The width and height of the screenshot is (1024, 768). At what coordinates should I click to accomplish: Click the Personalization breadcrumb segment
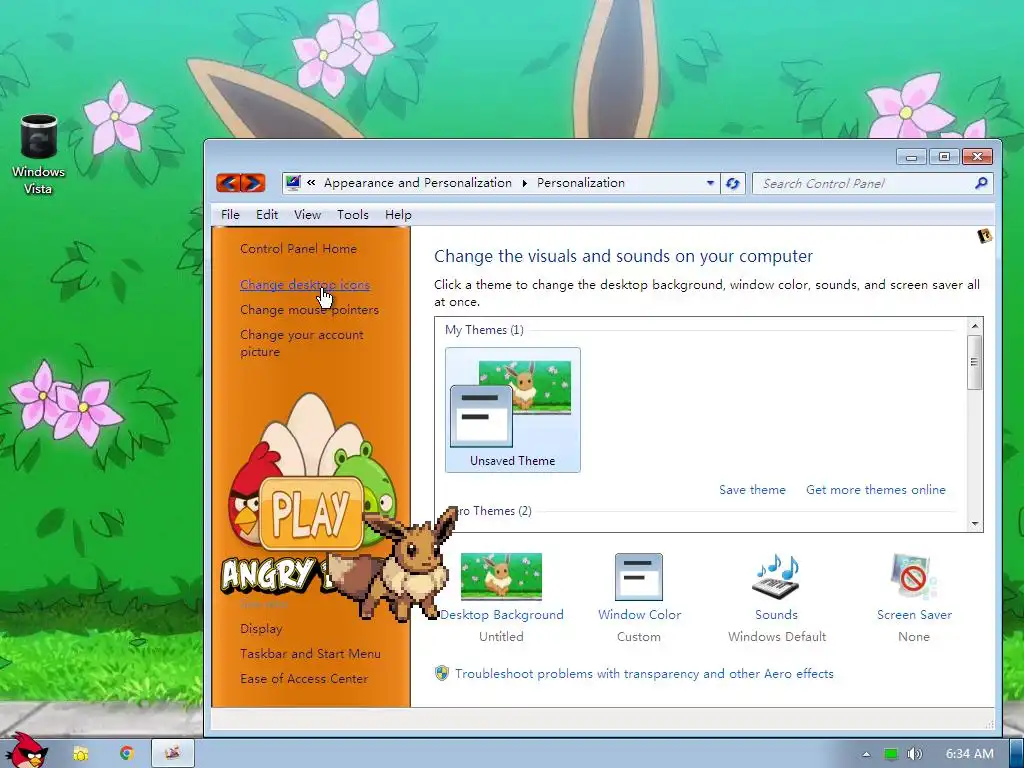pos(581,183)
